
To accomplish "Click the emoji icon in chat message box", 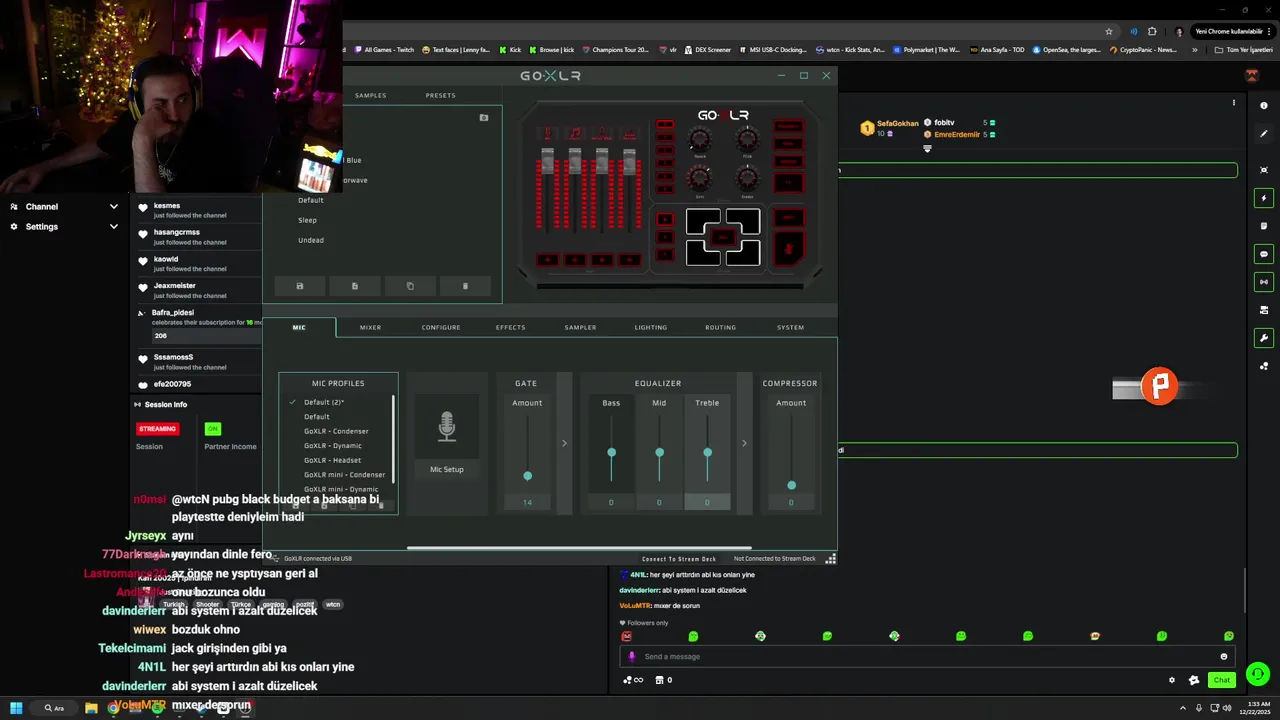I will (1224, 657).
